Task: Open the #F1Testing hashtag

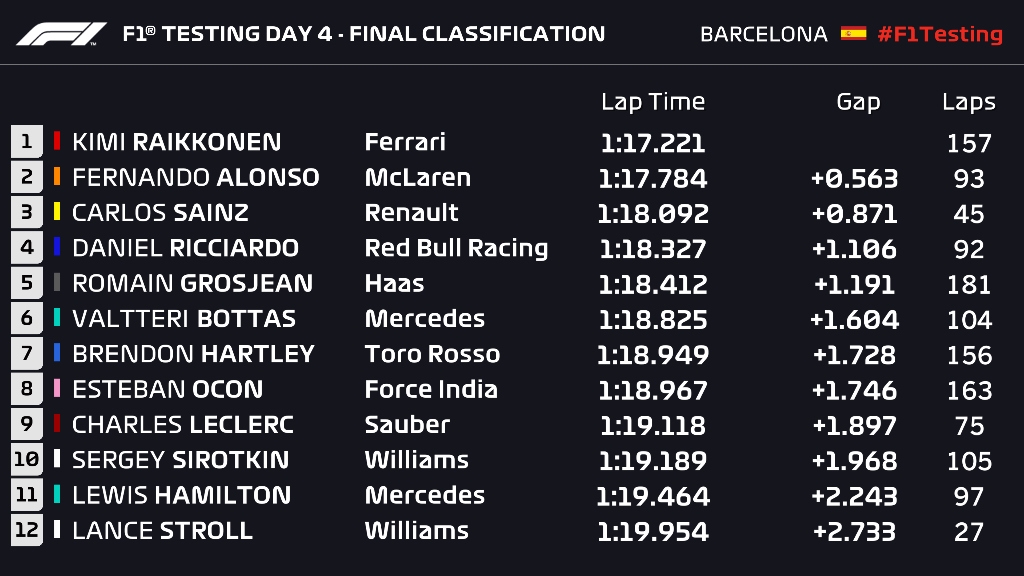Action: 940,34
